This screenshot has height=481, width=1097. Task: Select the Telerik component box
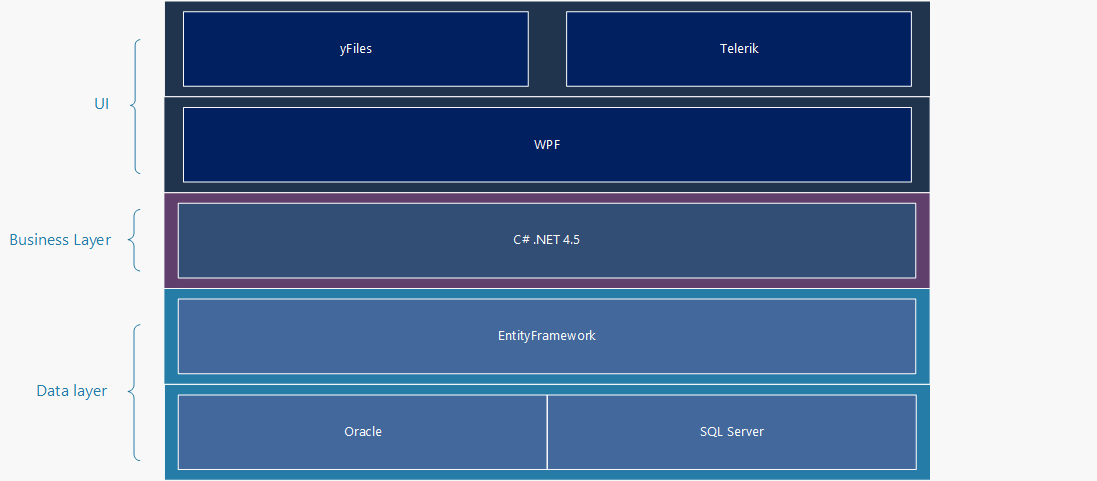pyautogui.click(x=739, y=49)
